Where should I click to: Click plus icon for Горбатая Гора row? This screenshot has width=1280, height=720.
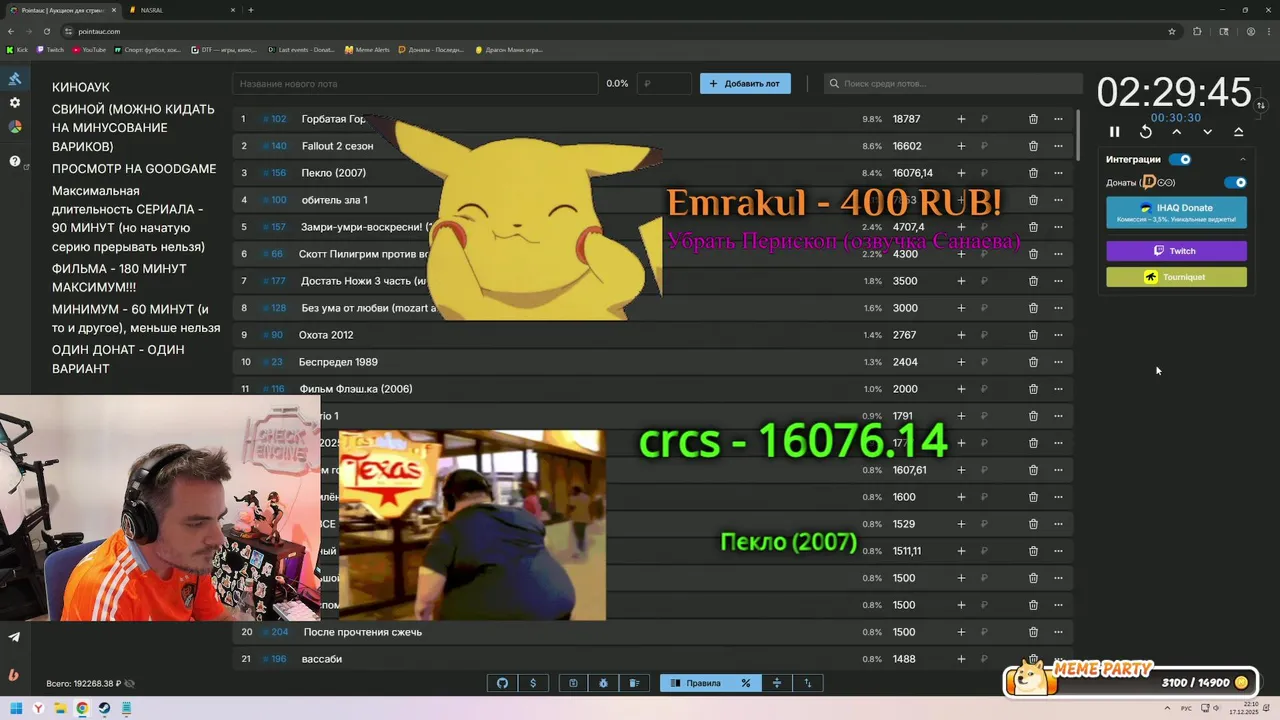pyautogui.click(x=961, y=119)
